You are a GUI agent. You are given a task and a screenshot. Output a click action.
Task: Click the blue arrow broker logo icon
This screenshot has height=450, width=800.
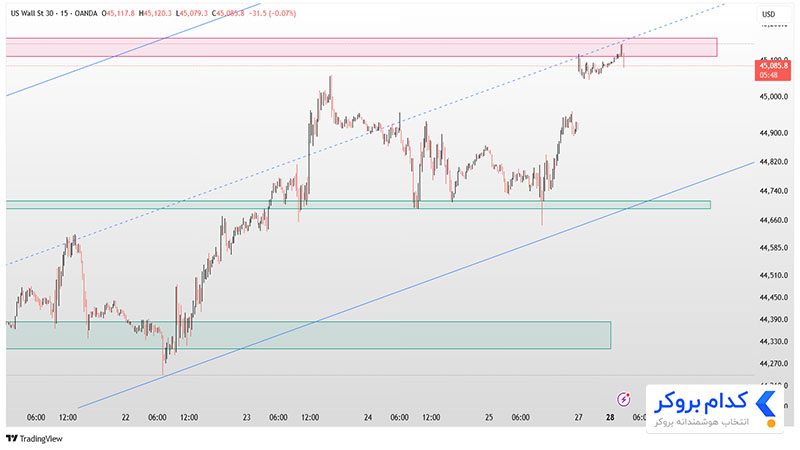(x=765, y=404)
